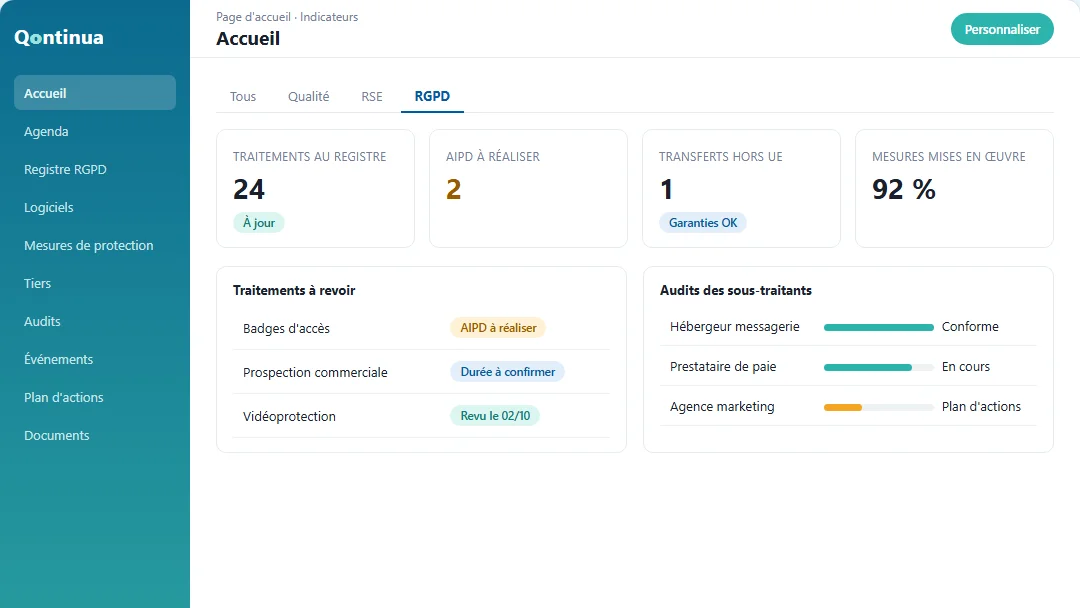Click the Conforme status label

coord(970,326)
